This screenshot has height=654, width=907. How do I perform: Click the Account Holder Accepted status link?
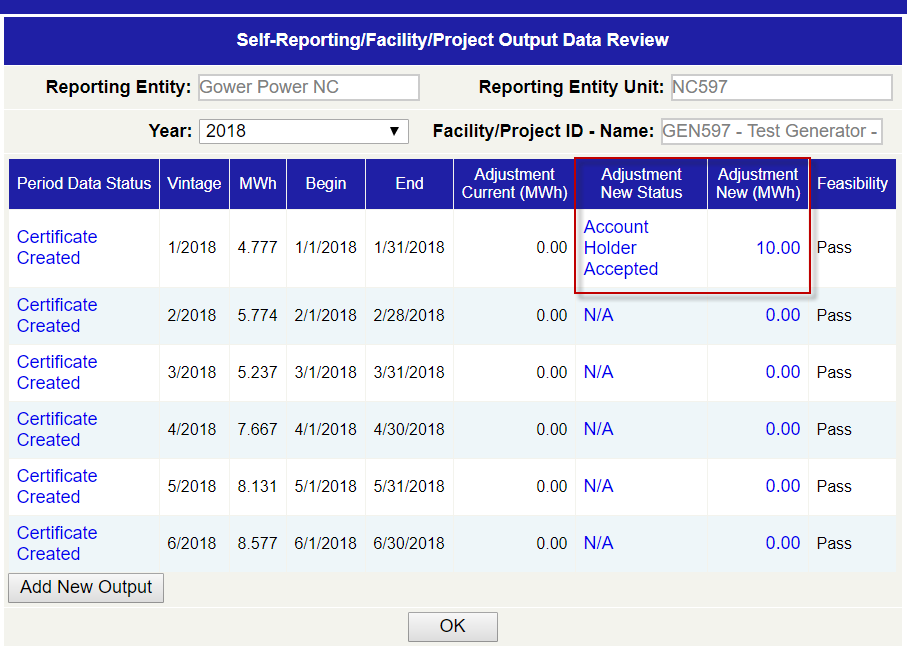pos(620,248)
